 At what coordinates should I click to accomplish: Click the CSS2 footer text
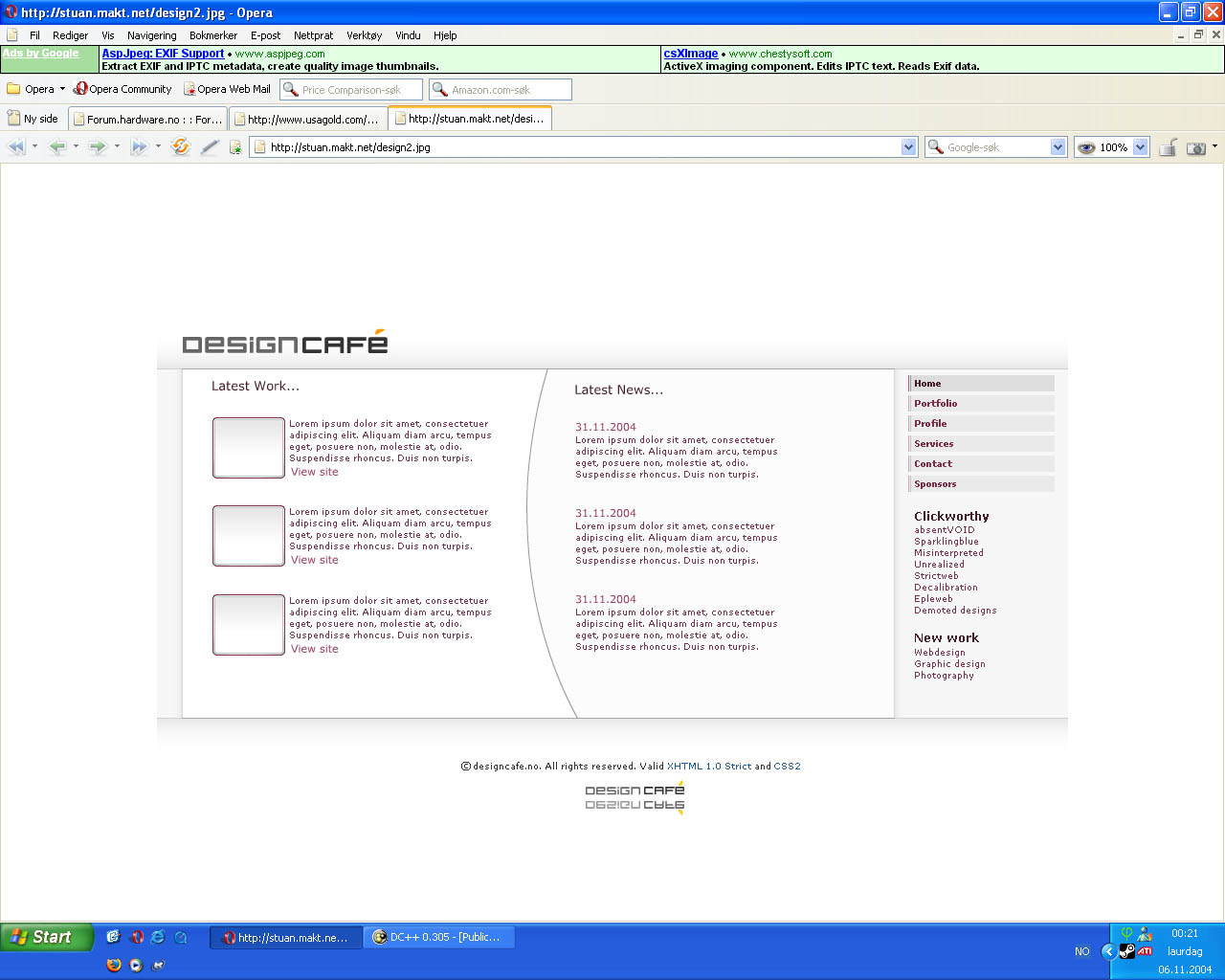point(788,767)
